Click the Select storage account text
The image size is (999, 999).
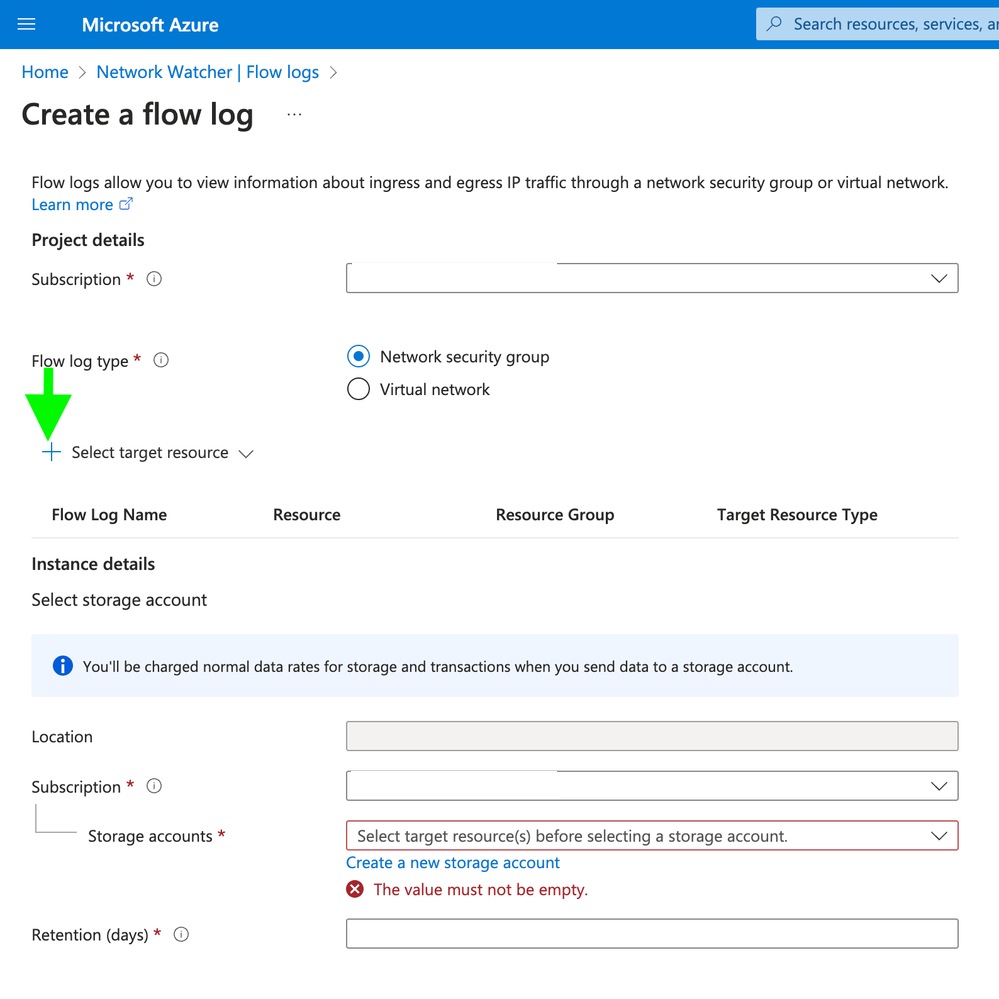(x=119, y=600)
